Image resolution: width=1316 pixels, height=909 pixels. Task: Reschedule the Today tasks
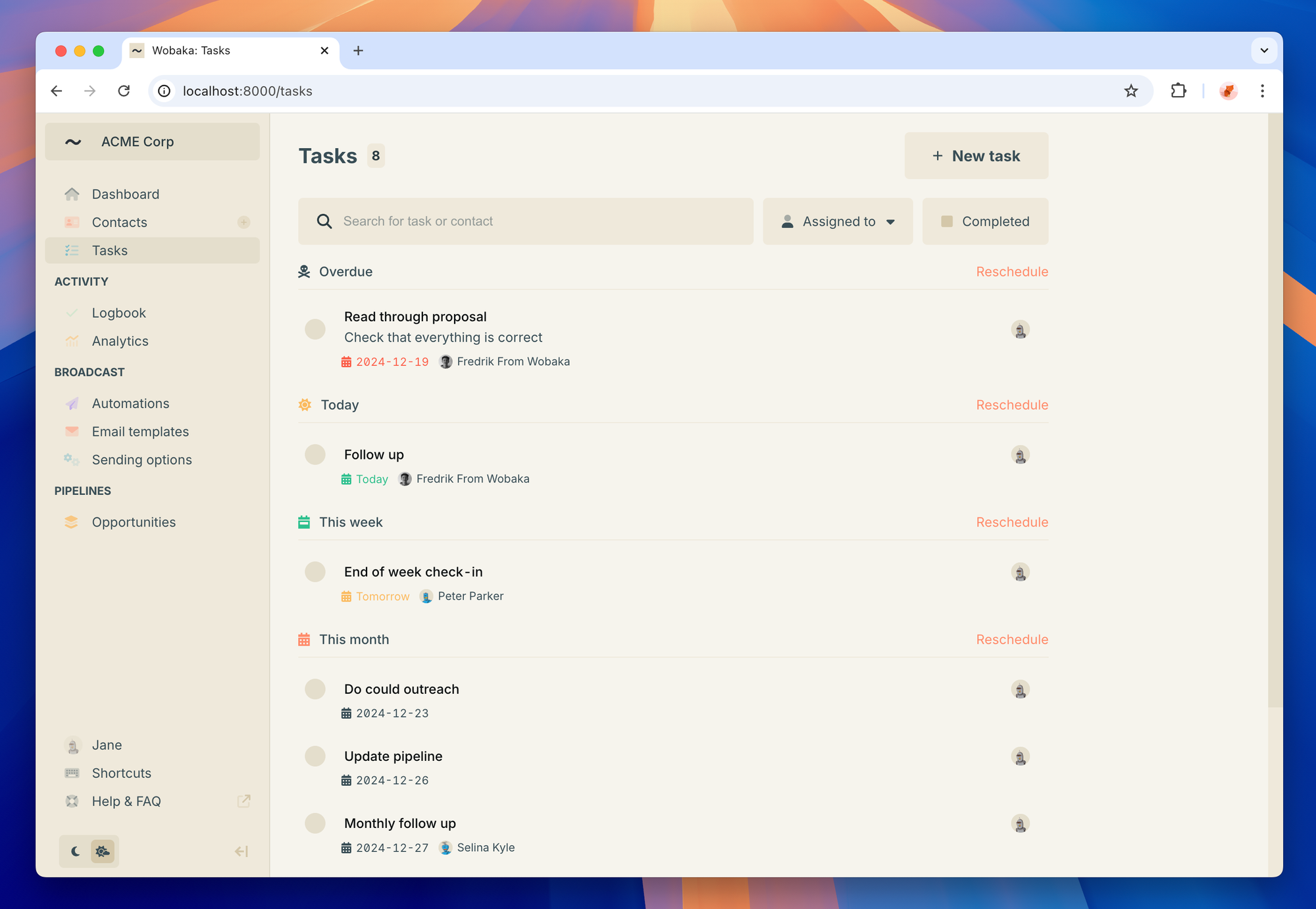[1012, 405]
